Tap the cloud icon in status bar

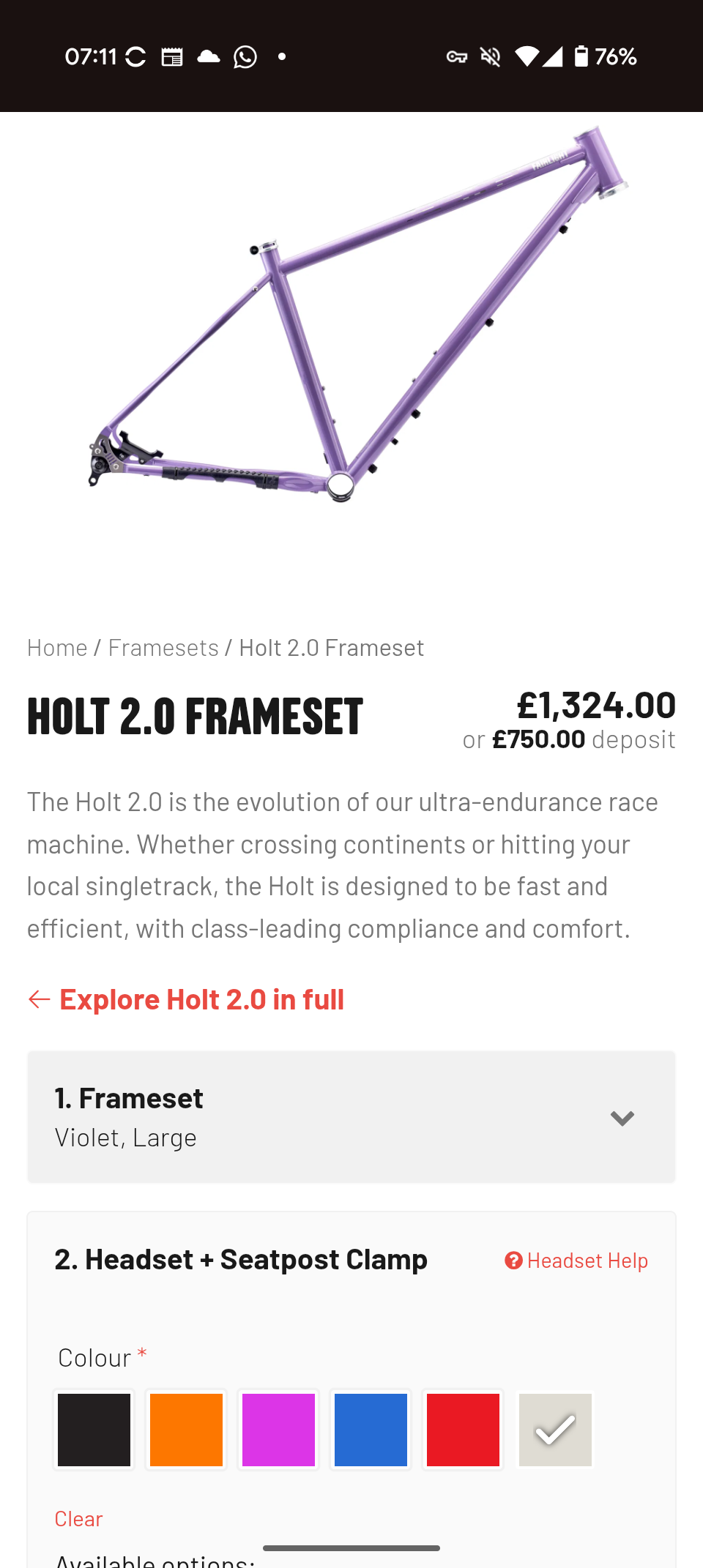[209, 56]
